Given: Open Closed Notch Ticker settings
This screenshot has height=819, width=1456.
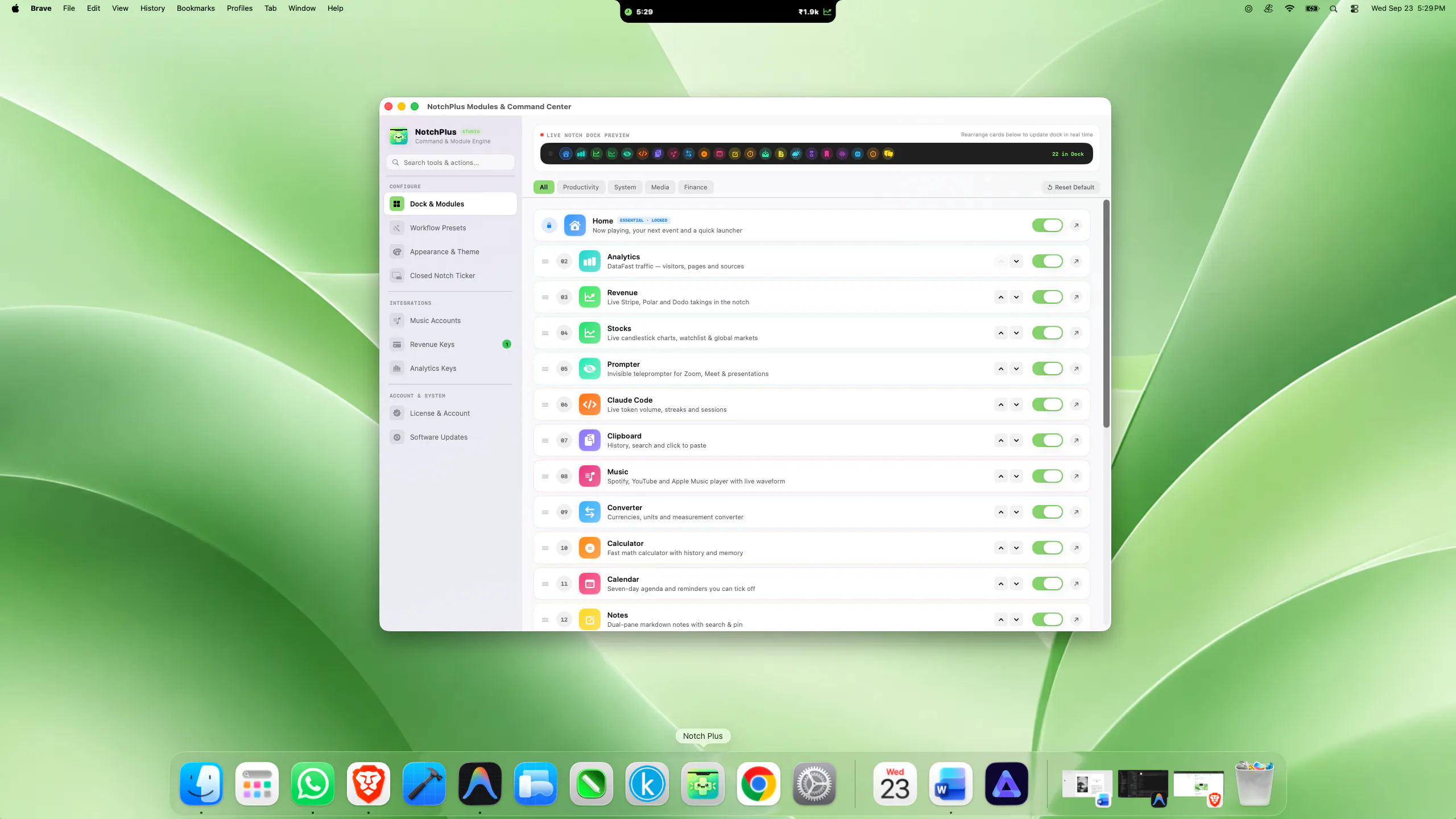Looking at the screenshot, I should tap(450, 275).
